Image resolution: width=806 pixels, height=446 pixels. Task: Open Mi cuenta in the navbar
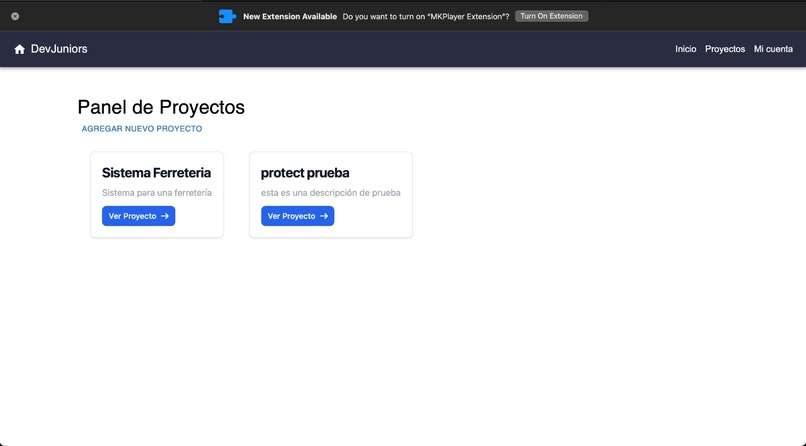(x=773, y=49)
